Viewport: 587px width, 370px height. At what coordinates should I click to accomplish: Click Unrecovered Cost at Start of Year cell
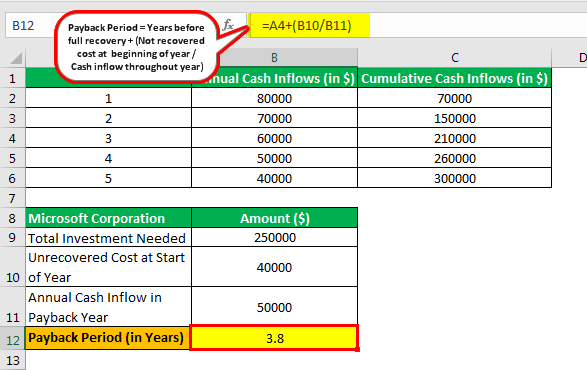pyautogui.click(x=108, y=267)
